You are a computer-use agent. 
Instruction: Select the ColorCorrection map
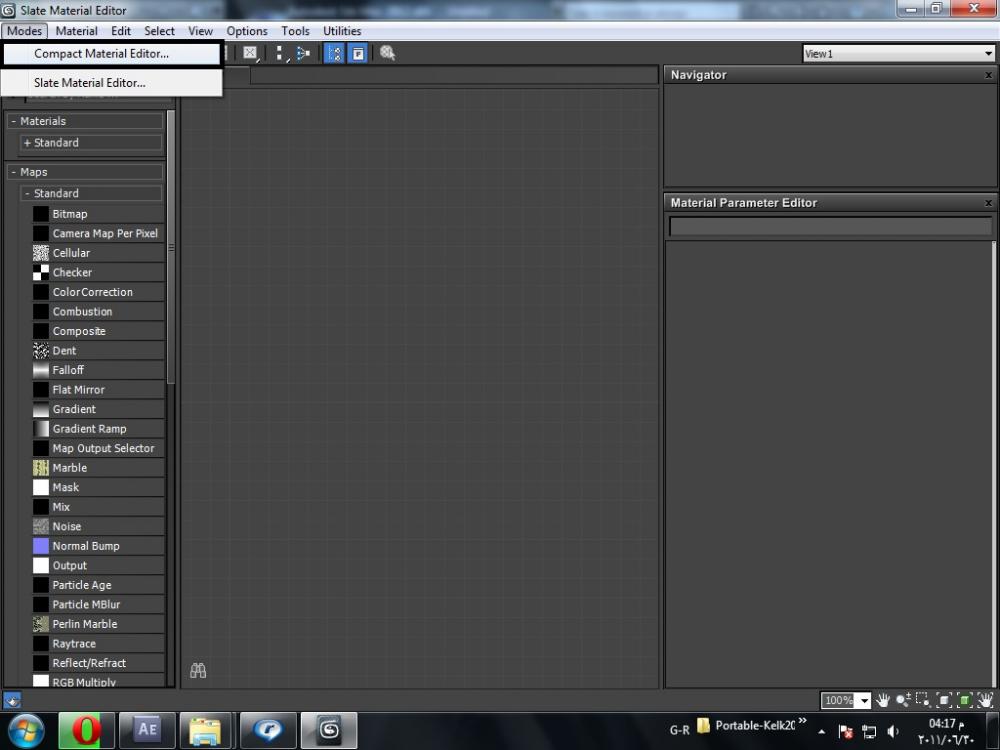[x=98, y=292]
